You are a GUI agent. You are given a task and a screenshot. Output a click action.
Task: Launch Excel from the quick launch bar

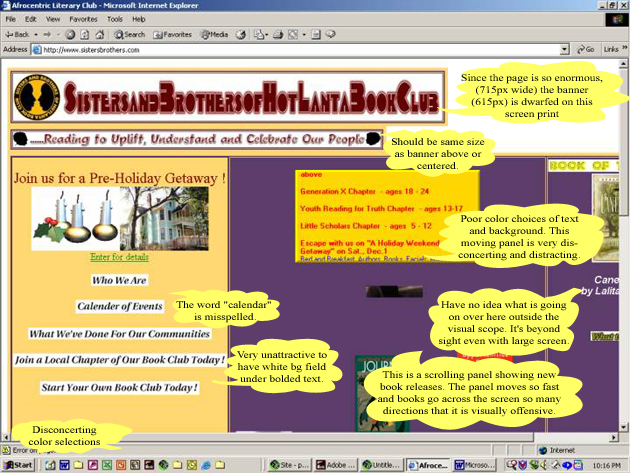pyautogui.click(x=106, y=465)
